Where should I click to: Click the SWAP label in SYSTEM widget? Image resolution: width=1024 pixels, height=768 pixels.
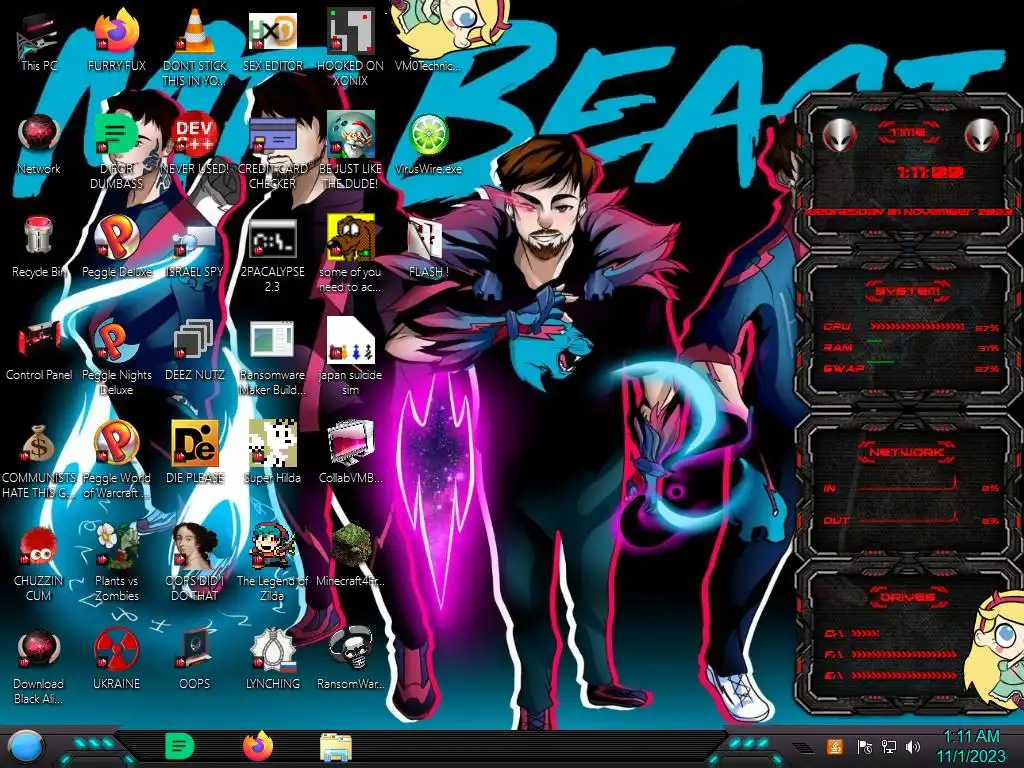(x=844, y=368)
